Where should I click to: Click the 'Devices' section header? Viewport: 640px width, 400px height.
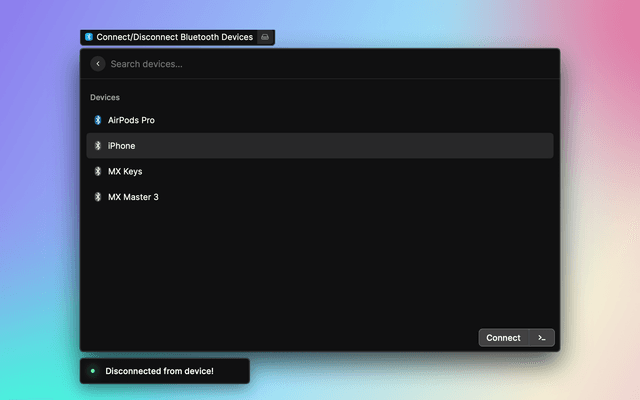pyautogui.click(x=105, y=98)
